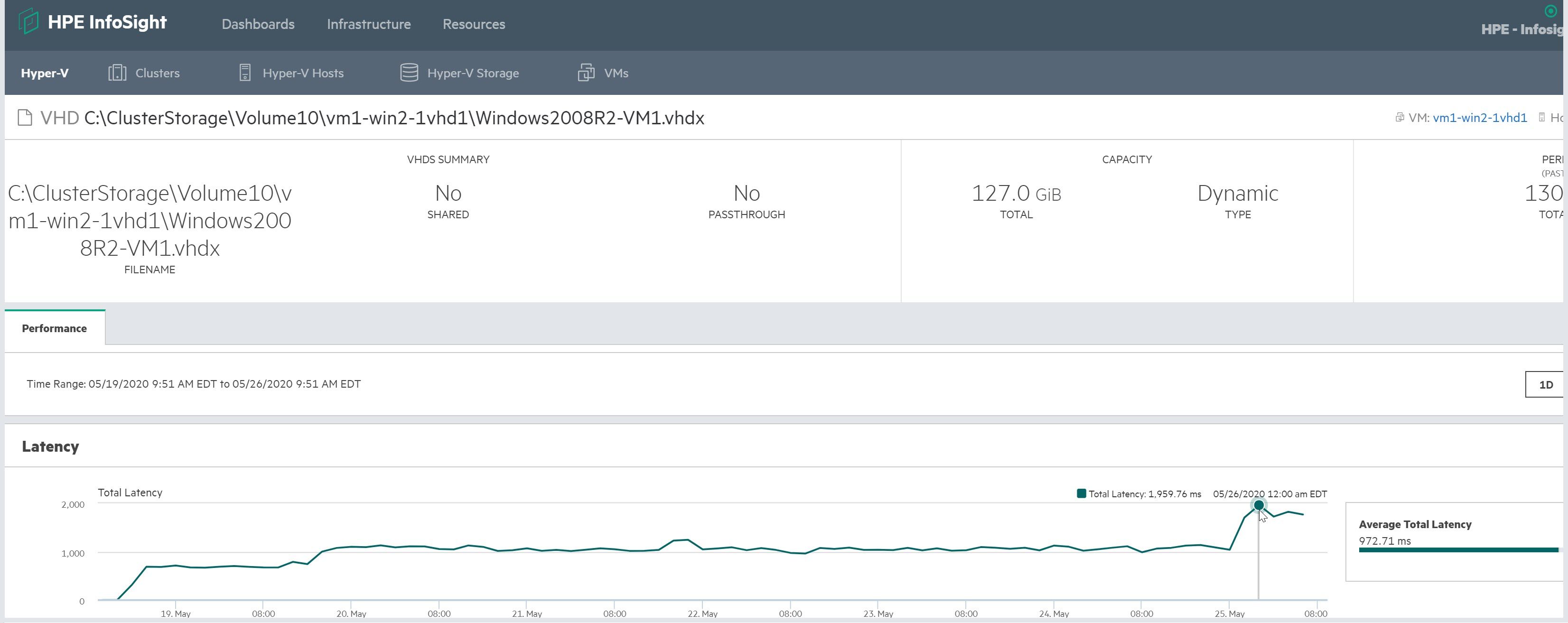The image size is (1568, 623).
Task: Click the '19. May' axis label
Action: (x=175, y=614)
